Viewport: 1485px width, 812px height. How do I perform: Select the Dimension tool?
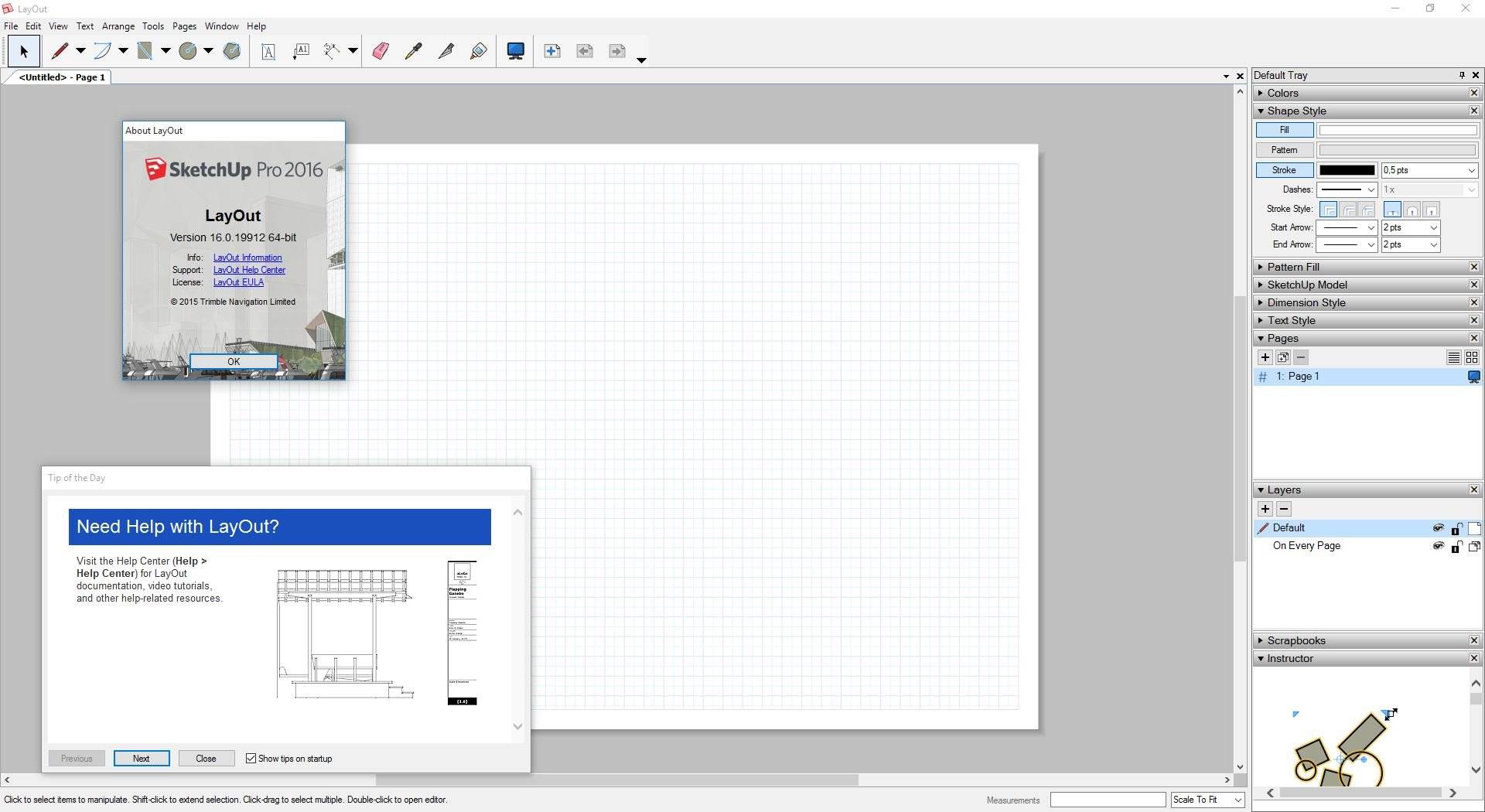coord(332,51)
